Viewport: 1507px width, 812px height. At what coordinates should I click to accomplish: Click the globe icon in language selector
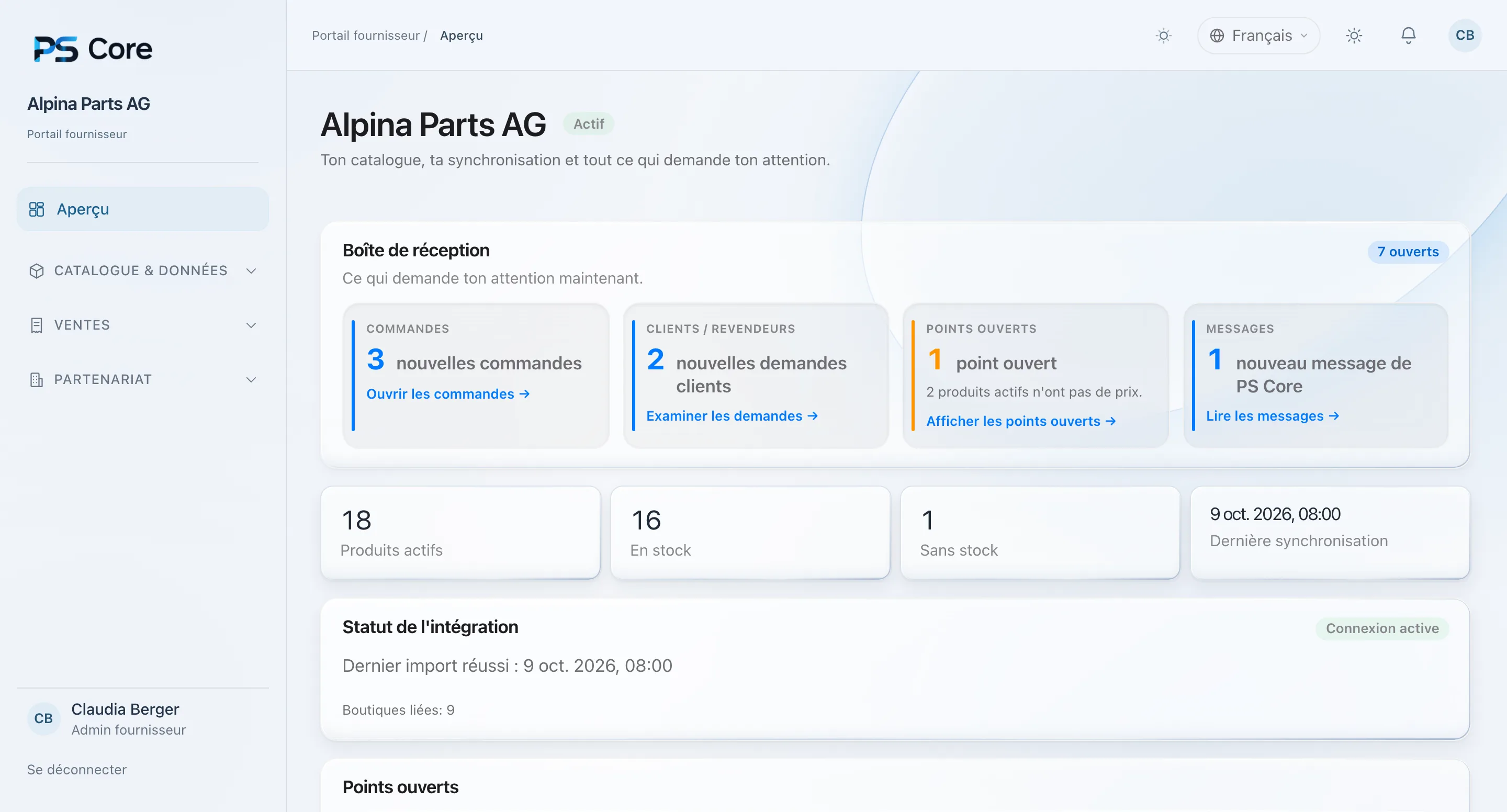[x=1217, y=36]
